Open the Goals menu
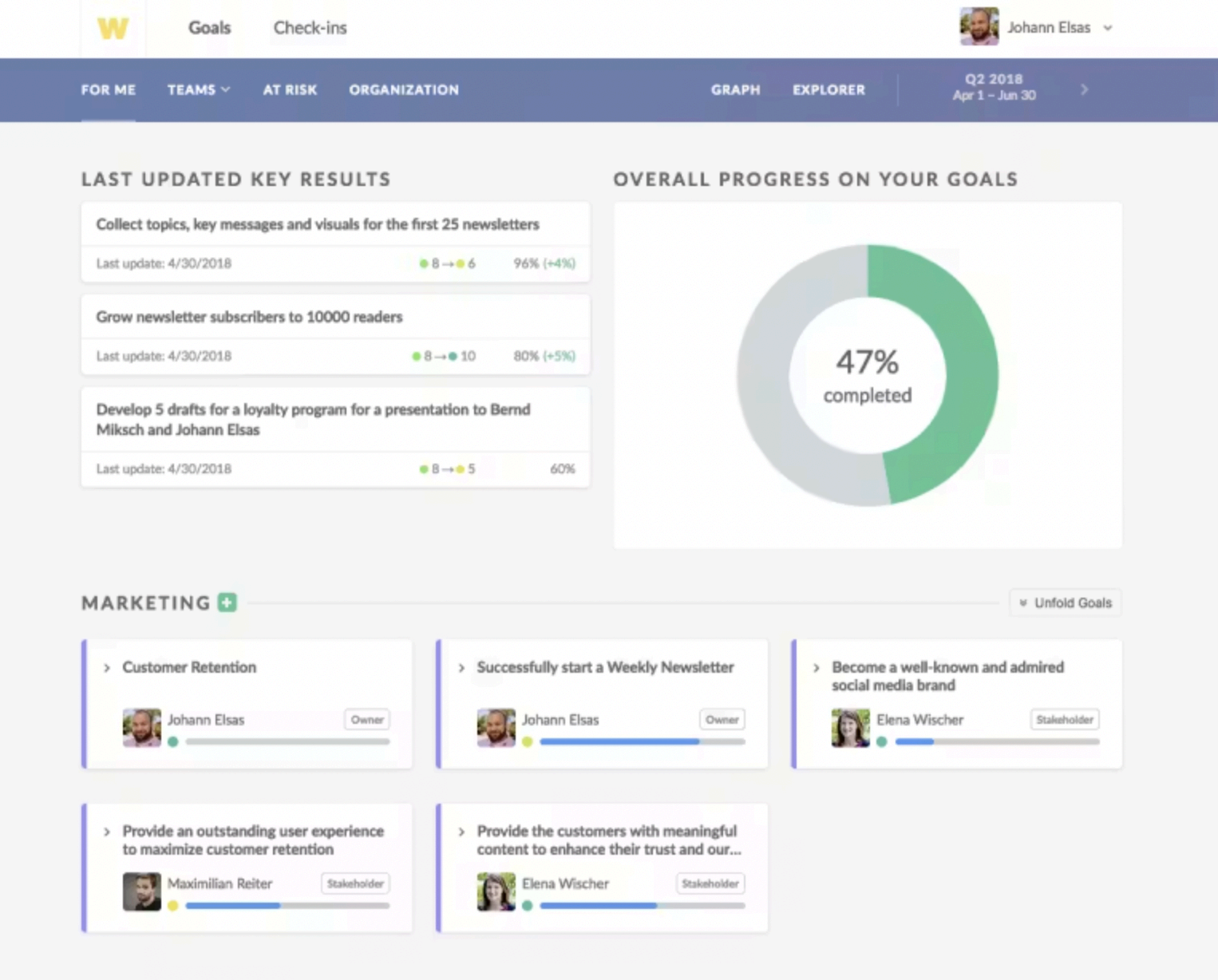This screenshot has height=980, width=1218. 209,28
